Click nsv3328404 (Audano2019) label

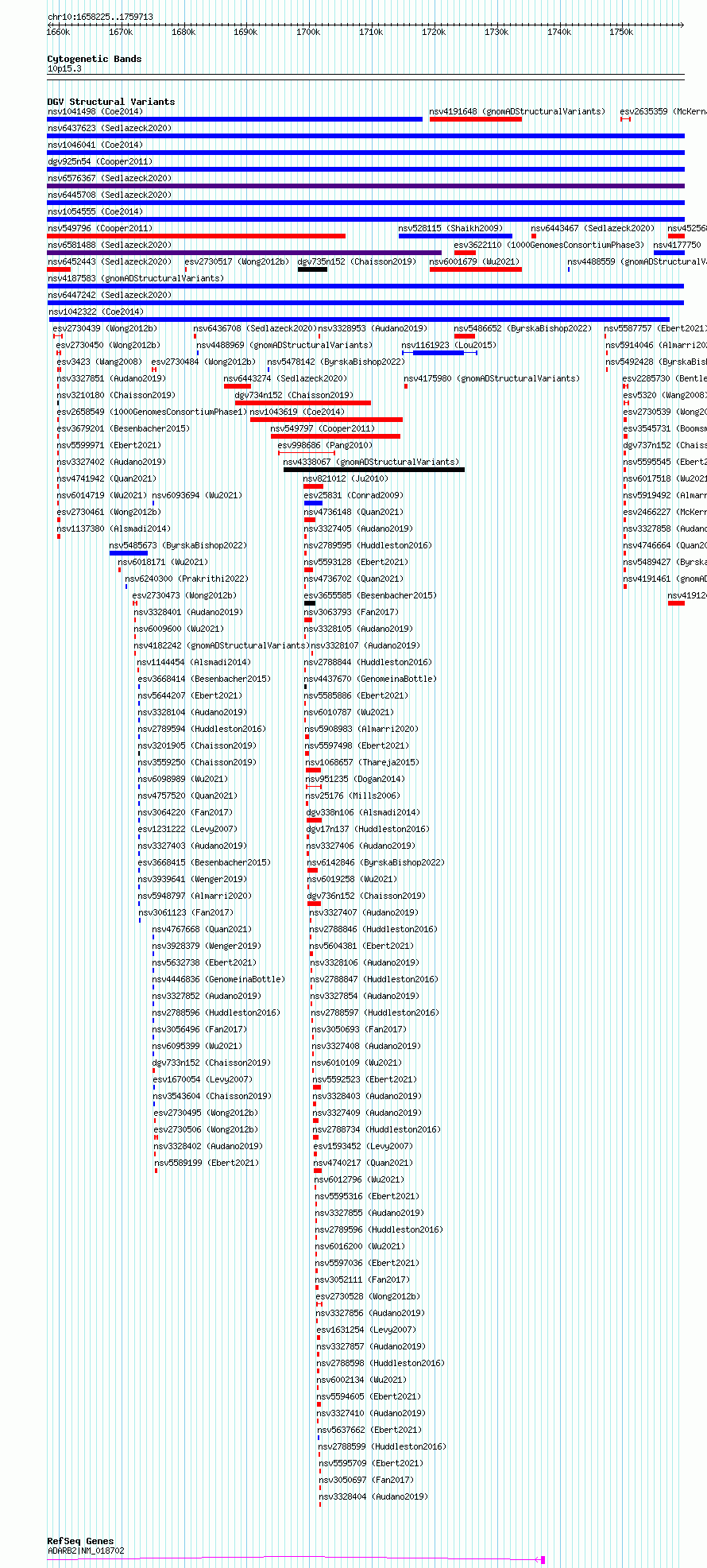click(x=373, y=1496)
